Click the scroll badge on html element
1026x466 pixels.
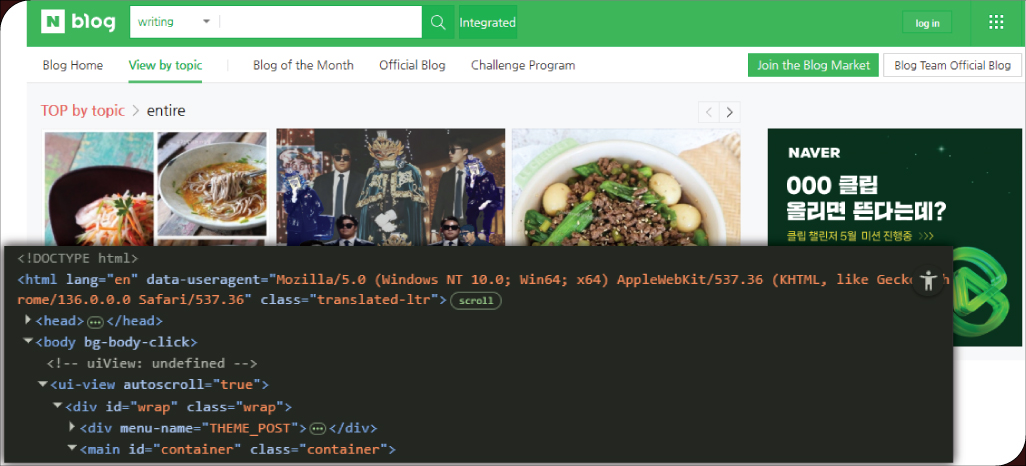click(476, 300)
